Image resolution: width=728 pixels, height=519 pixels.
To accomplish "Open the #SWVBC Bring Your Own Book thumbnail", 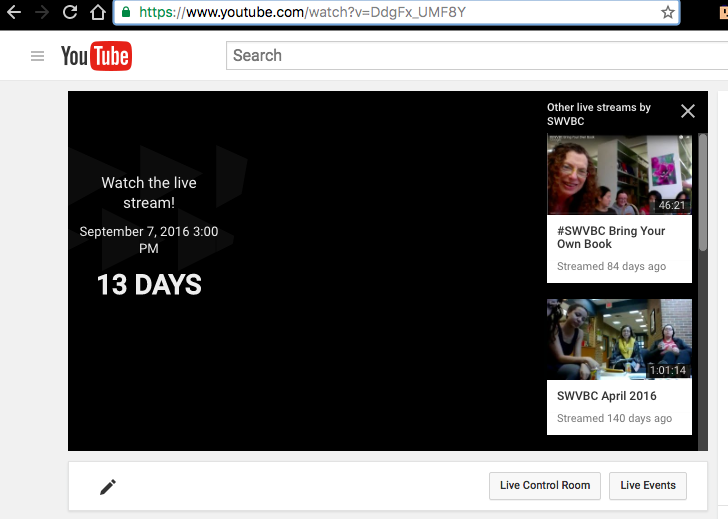I will [x=619, y=175].
